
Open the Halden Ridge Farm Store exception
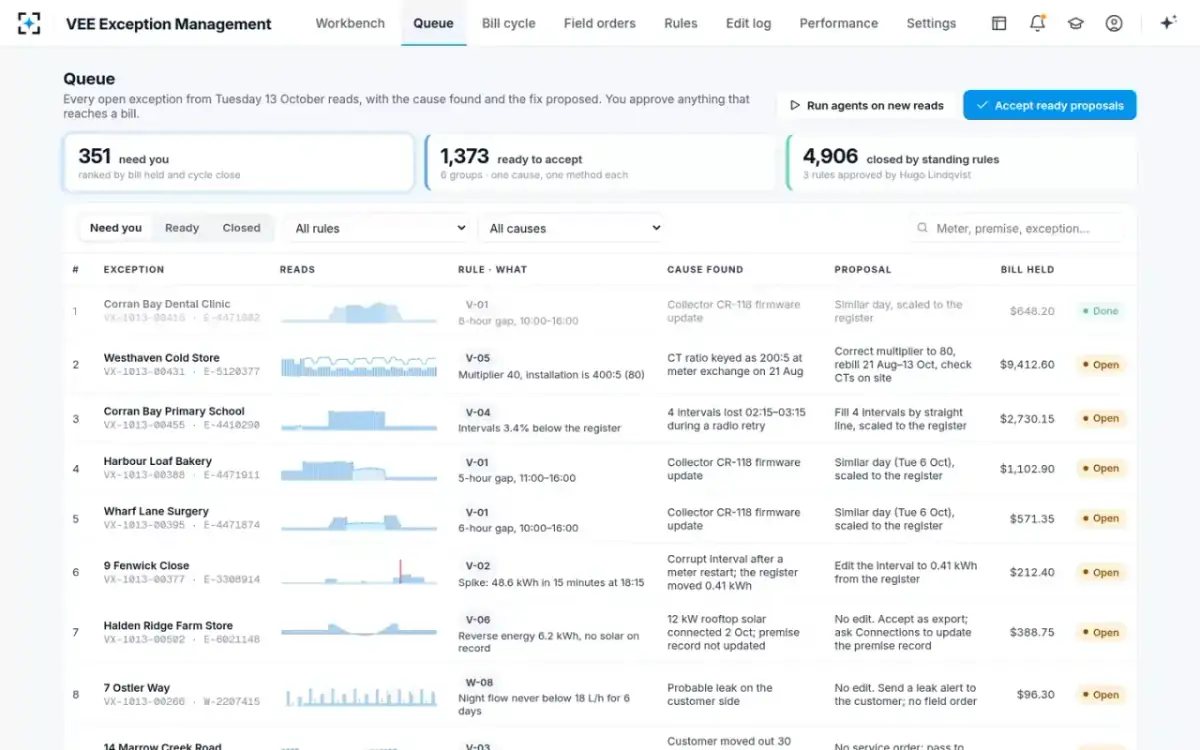pos(168,625)
